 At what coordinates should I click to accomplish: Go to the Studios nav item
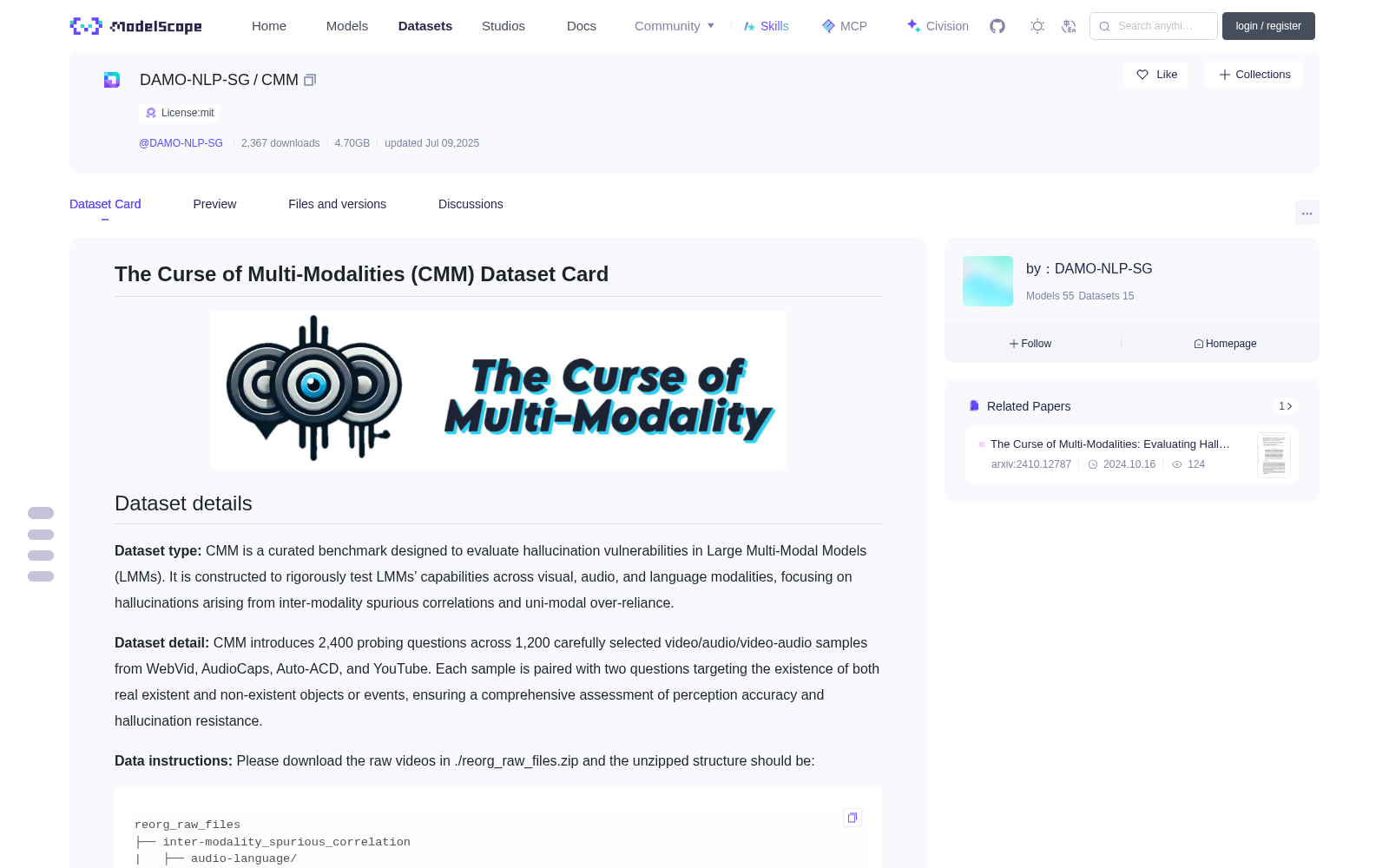(x=504, y=26)
